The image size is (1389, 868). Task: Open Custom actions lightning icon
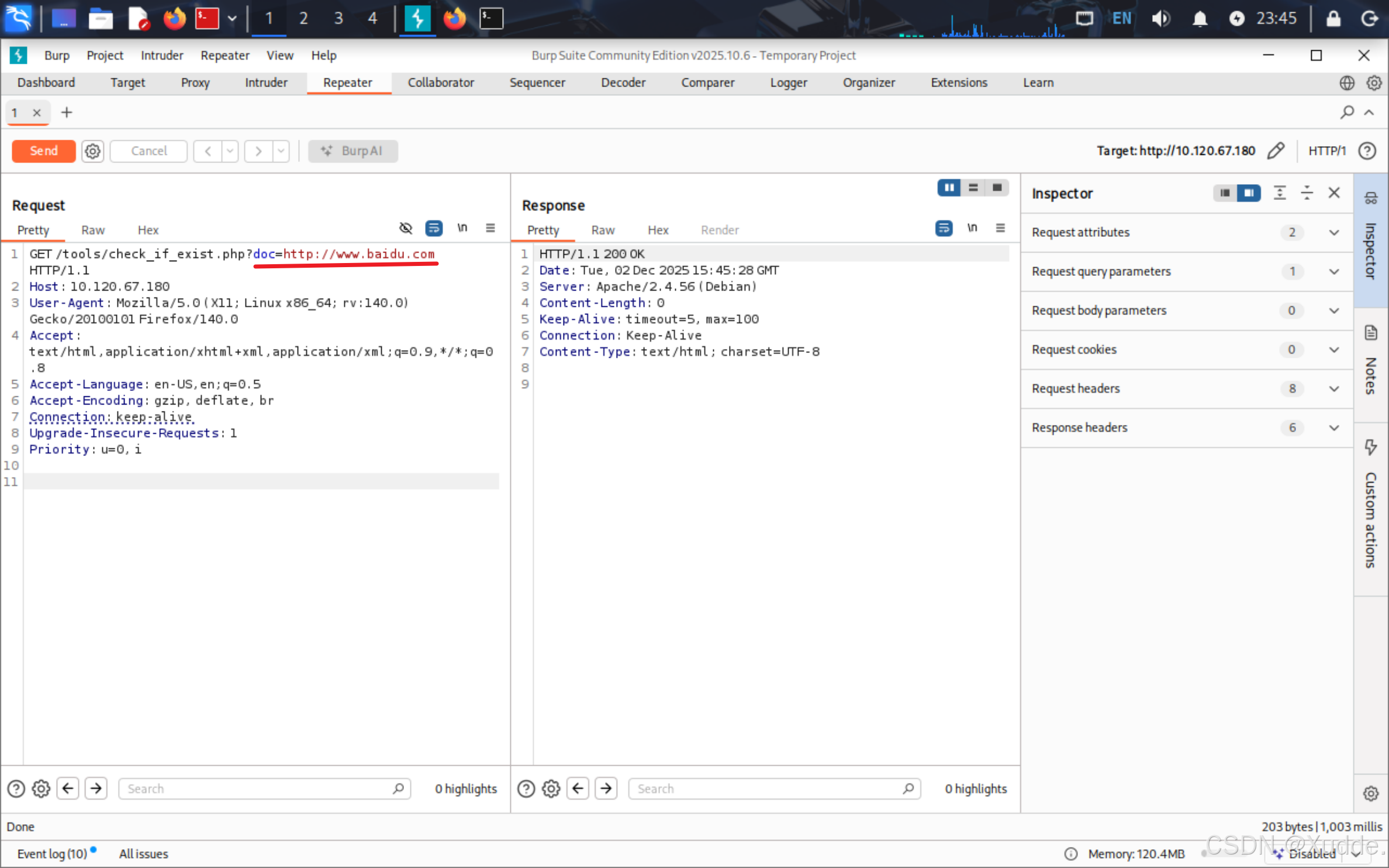[1371, 447]
